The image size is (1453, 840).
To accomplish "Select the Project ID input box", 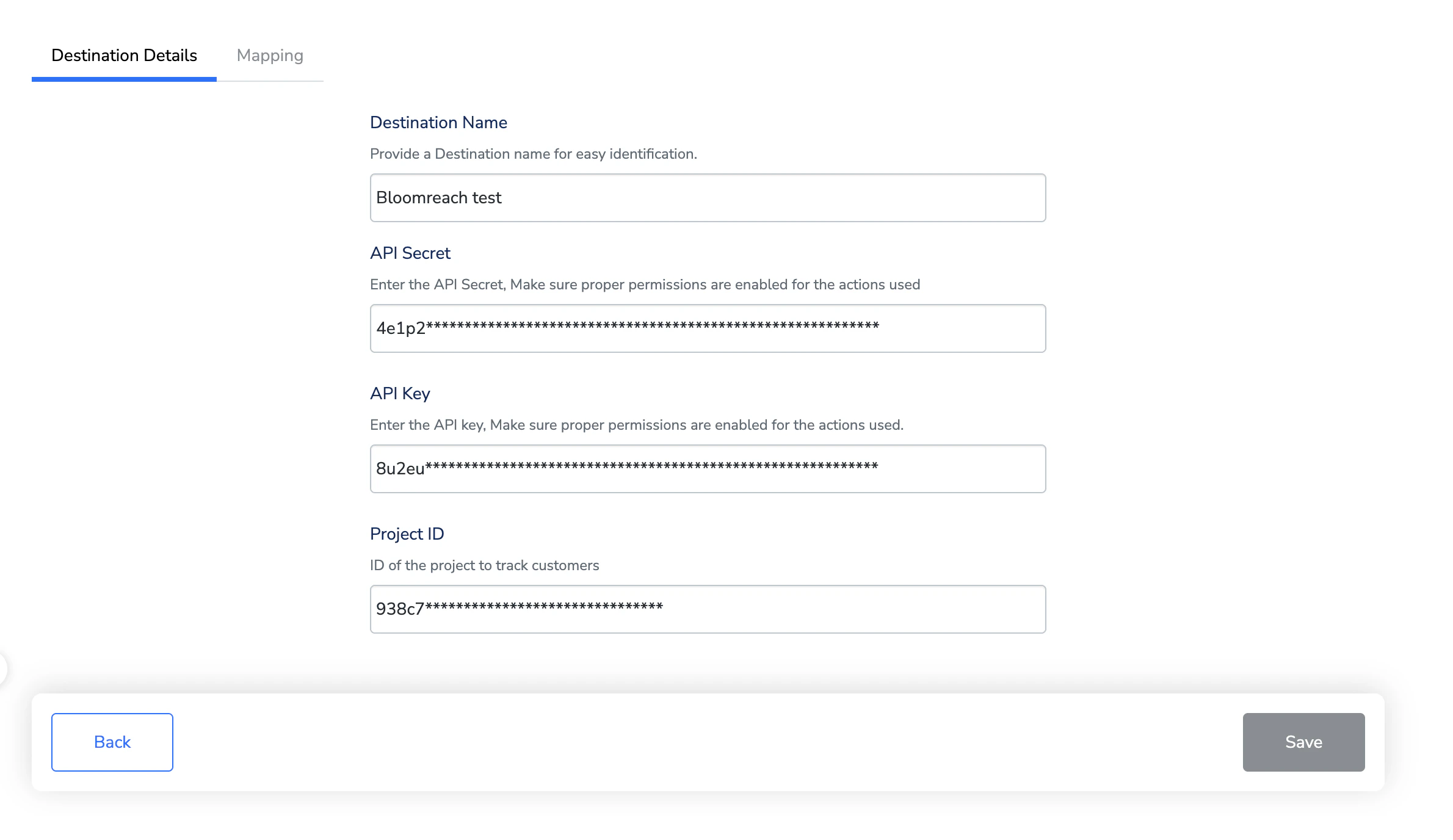I will tap(708, 609).
